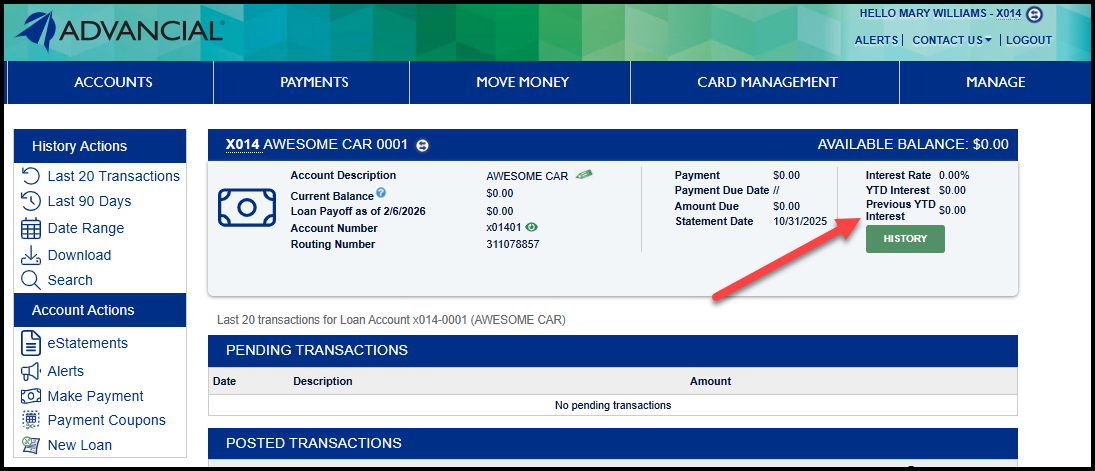Click Last 20 Transactions refresh icon
This screenshot has width=1095, height=471.
(x=31, y=176)
